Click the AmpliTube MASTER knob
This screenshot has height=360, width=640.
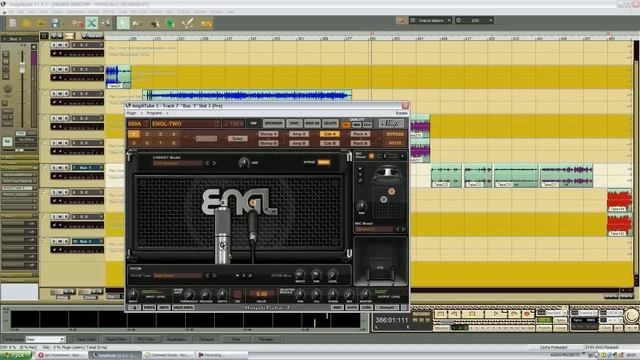pyautogui.click(x=365, y=294)
